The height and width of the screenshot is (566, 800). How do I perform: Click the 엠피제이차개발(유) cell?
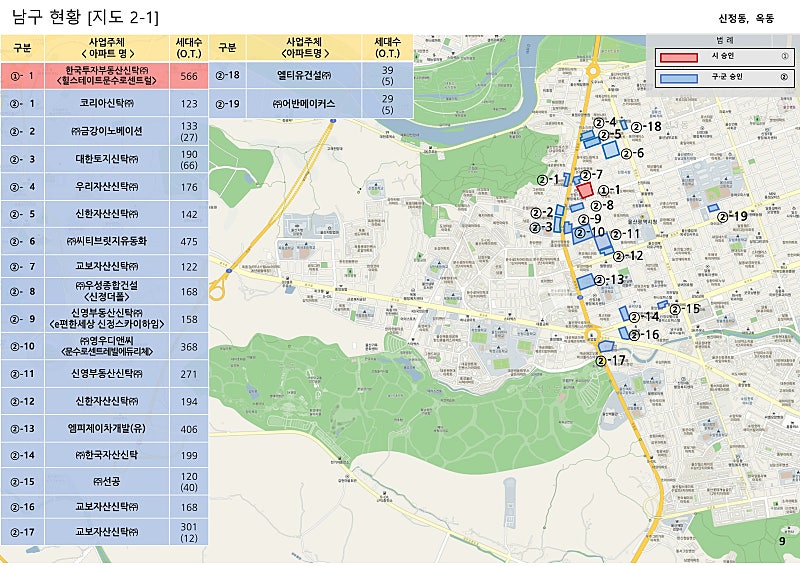107,429
